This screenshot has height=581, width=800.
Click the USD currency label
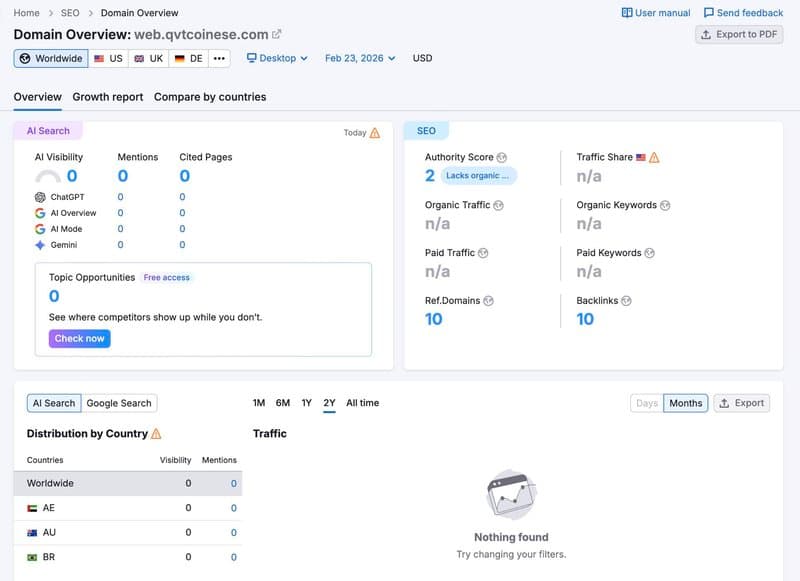point(422,58)
